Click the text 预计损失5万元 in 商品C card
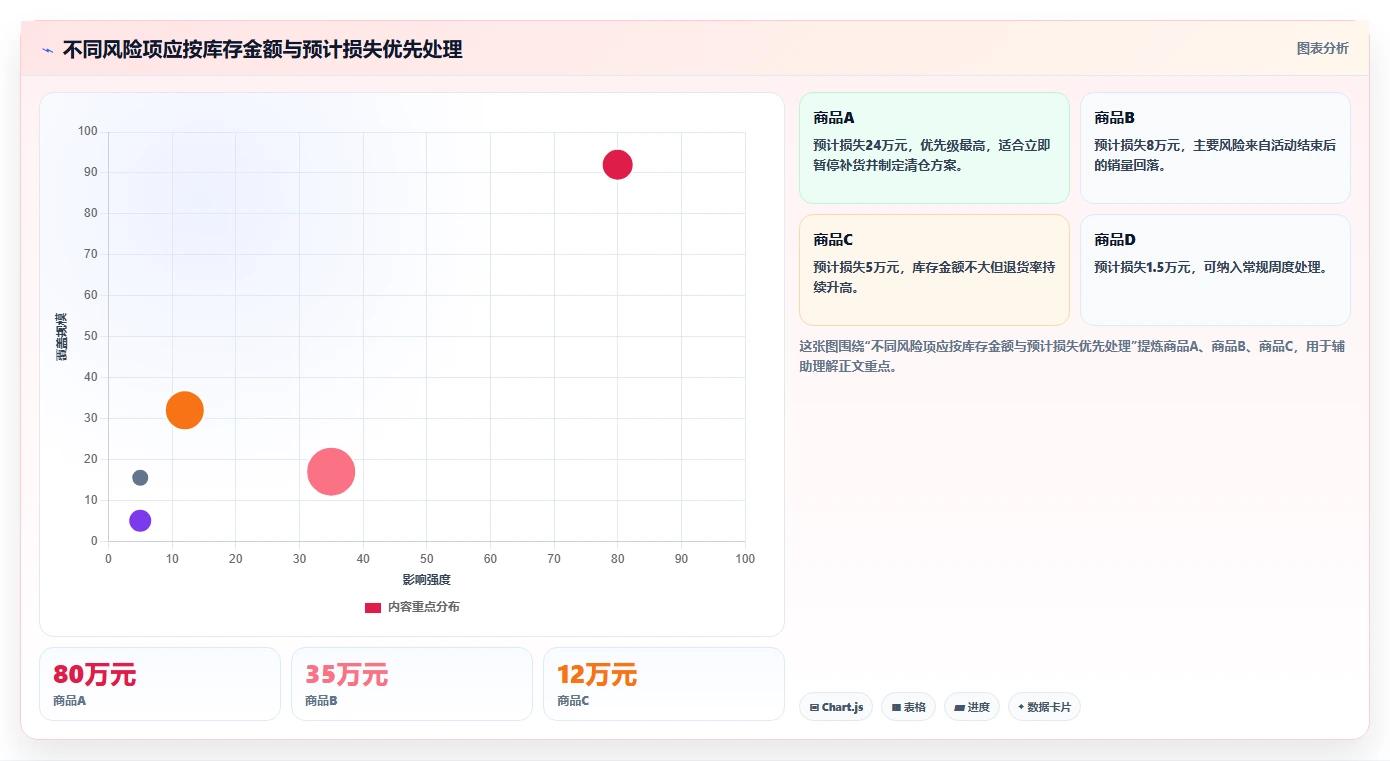The width and height of the screenshot is (1390, 761). pos(856,267)
